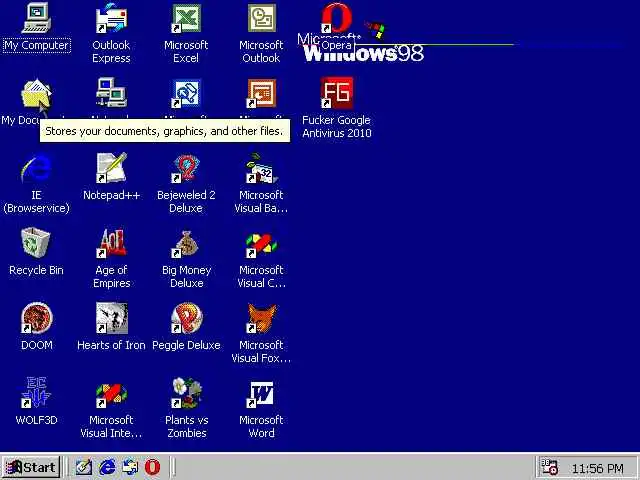Click the Microsoft Publisher desktop icon

pyautogui.click(x=186, y=94)
